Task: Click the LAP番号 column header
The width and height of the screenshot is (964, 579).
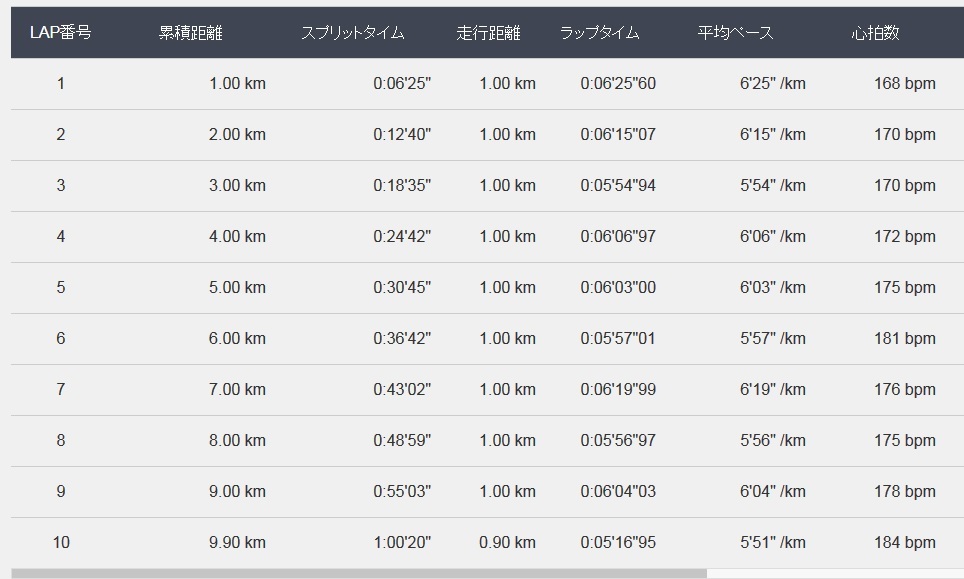Action: click(x=60, y=32)
